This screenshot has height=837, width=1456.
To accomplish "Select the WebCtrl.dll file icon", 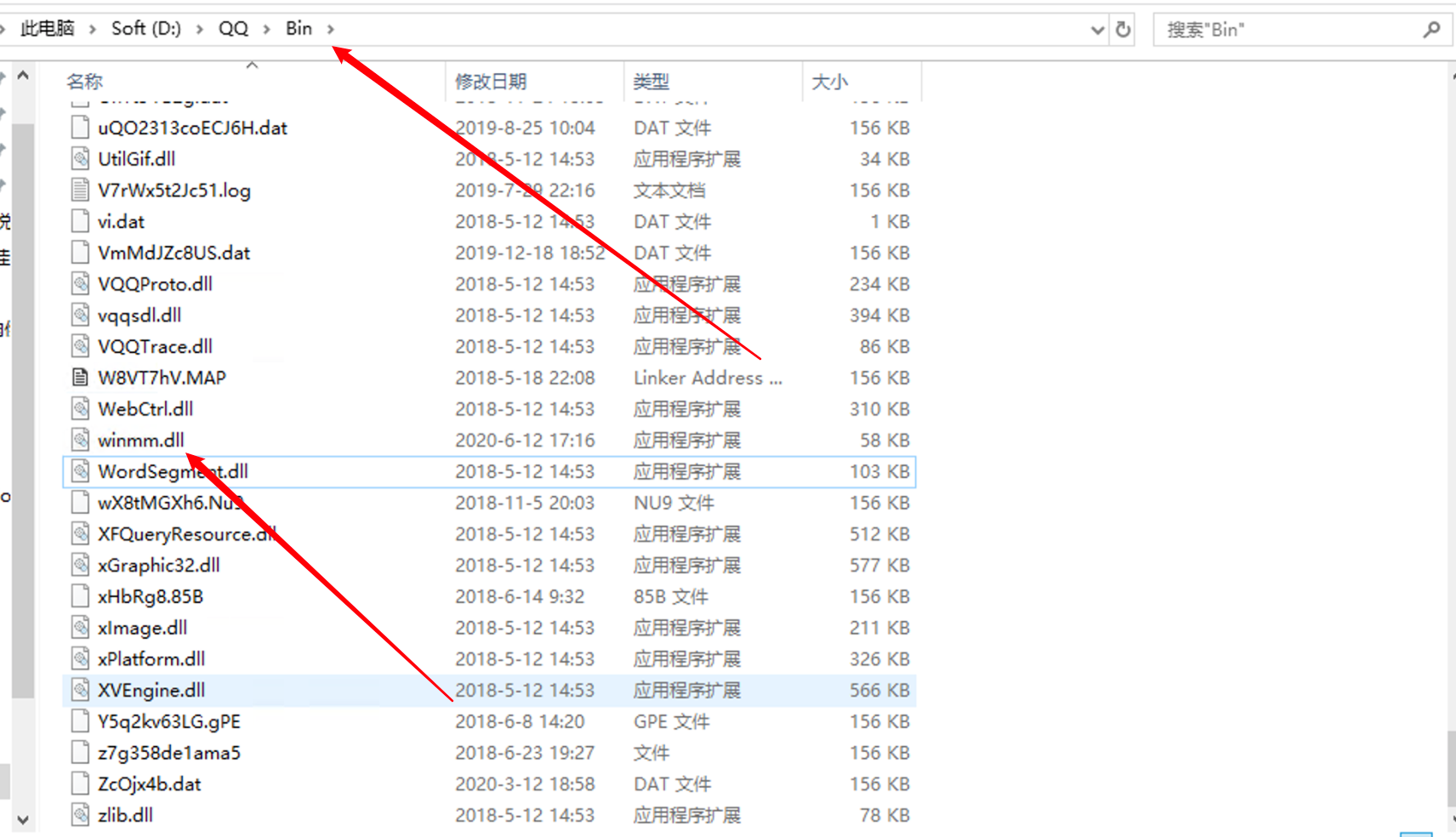I will click(80, 409).
